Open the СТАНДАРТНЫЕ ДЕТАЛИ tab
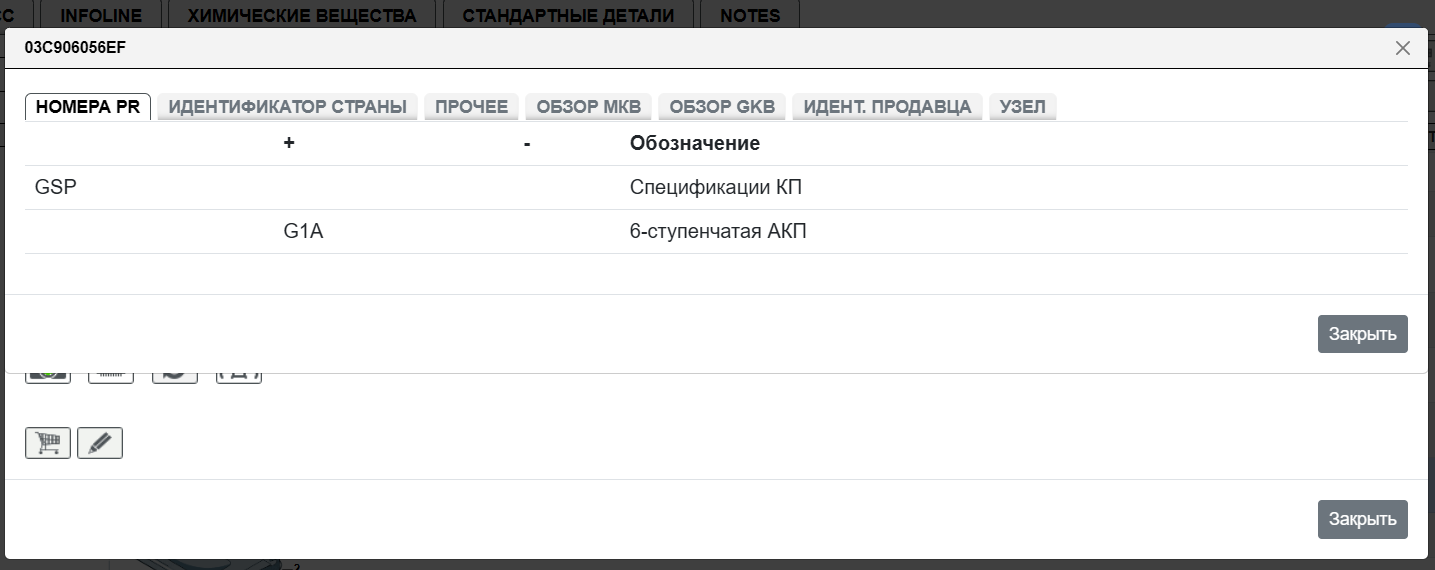The width and height of the screenshot is (1435, 570). click(x=568, y=15)
